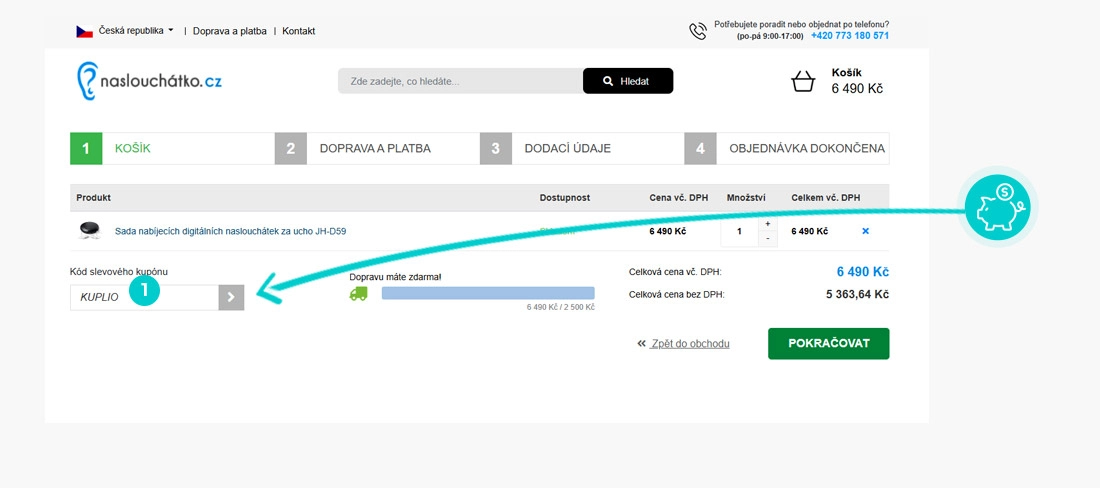1100x488 pixels.
Task: Click the free shipping progress bar
Action: click(488, 293)
